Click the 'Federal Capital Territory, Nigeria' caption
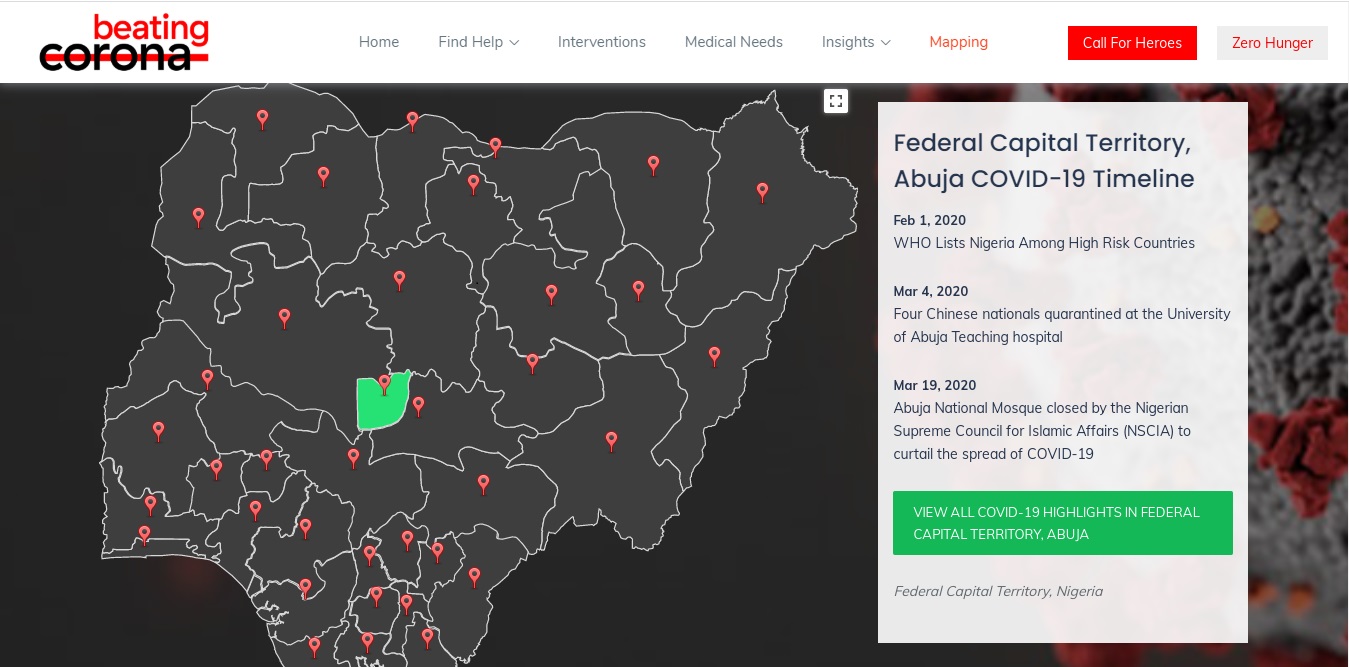The image size is (1349, 667). [x=998, y=591]
